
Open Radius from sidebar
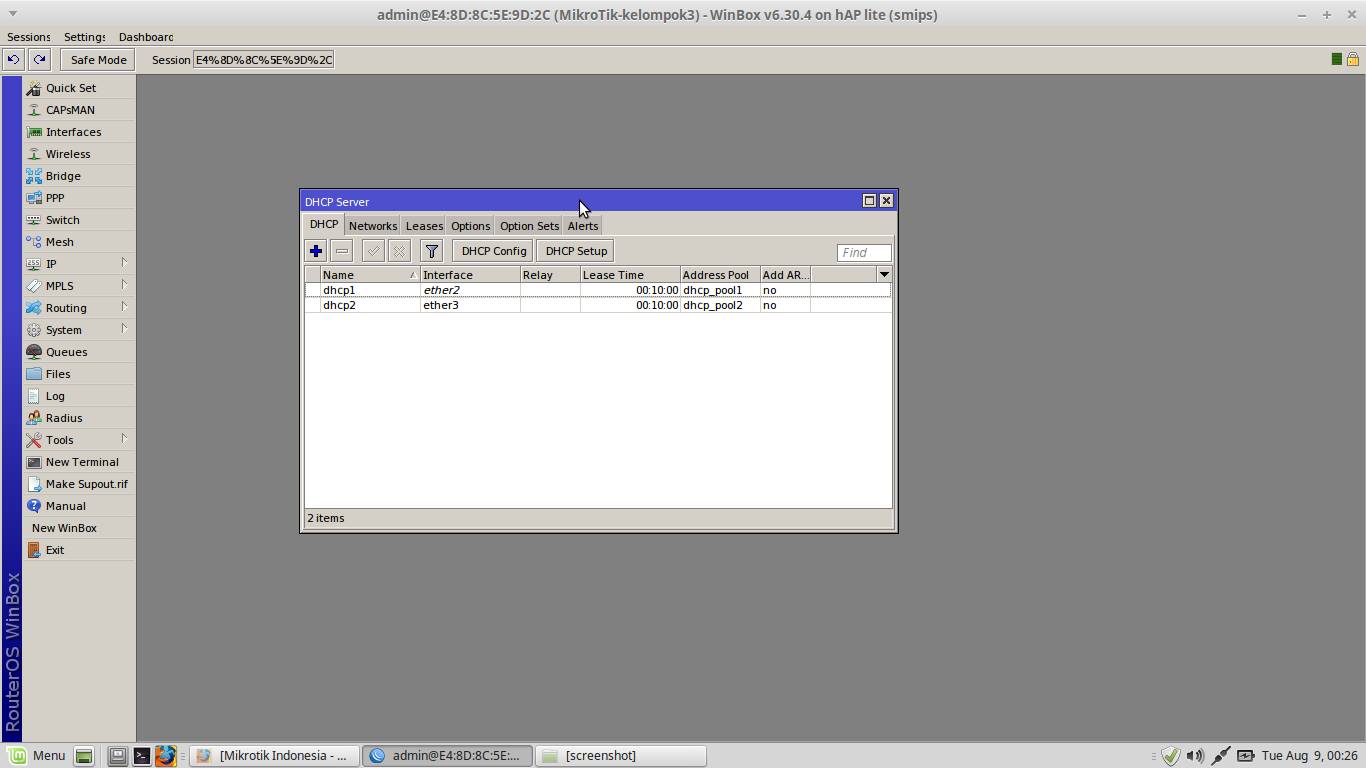point(79,418)
